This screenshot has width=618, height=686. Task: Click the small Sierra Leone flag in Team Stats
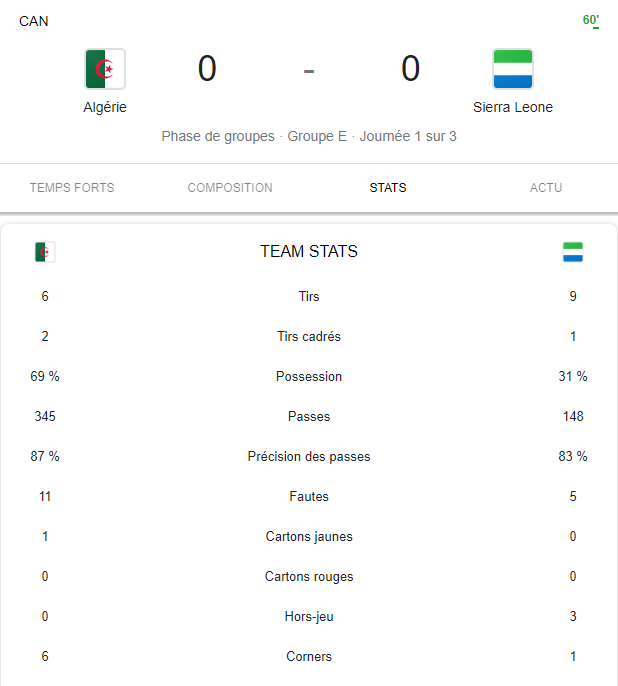pos(573,252)
